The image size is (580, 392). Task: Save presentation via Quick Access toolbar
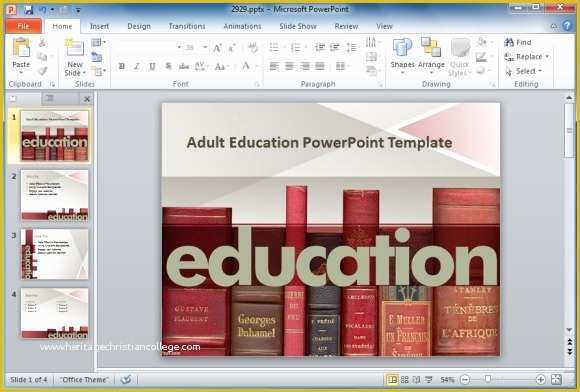click(29, 10)
